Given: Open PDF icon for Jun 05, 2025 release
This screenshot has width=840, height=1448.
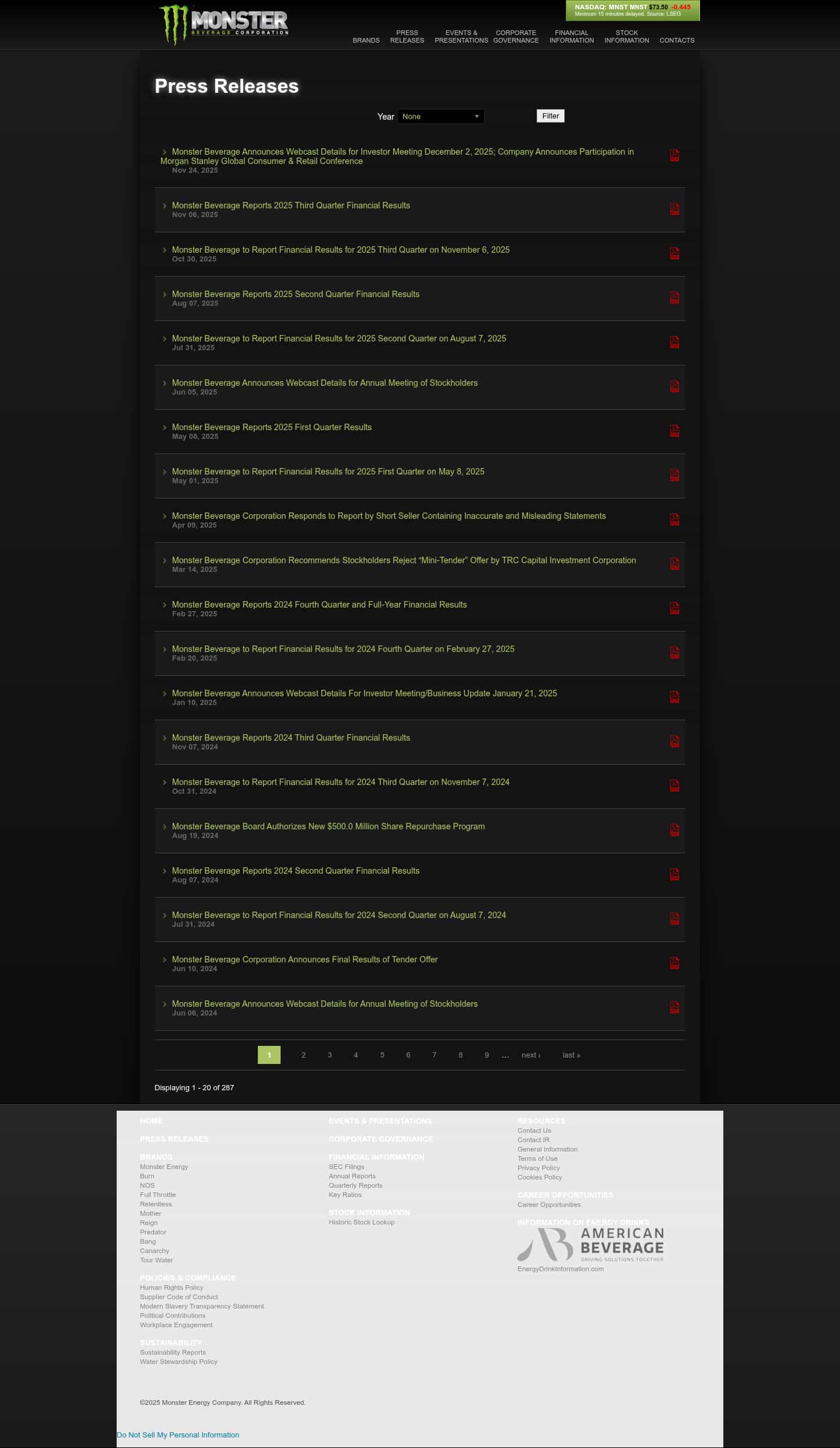Looking at the screenshot, I should (674, 386).
